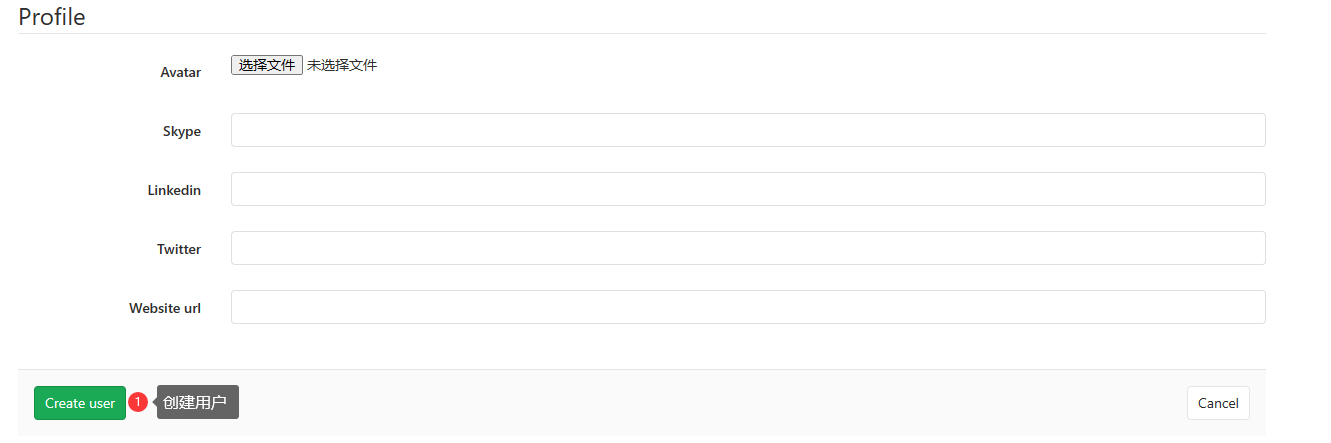
Task: Focus the Twitter text field
Action: [748, 248]
